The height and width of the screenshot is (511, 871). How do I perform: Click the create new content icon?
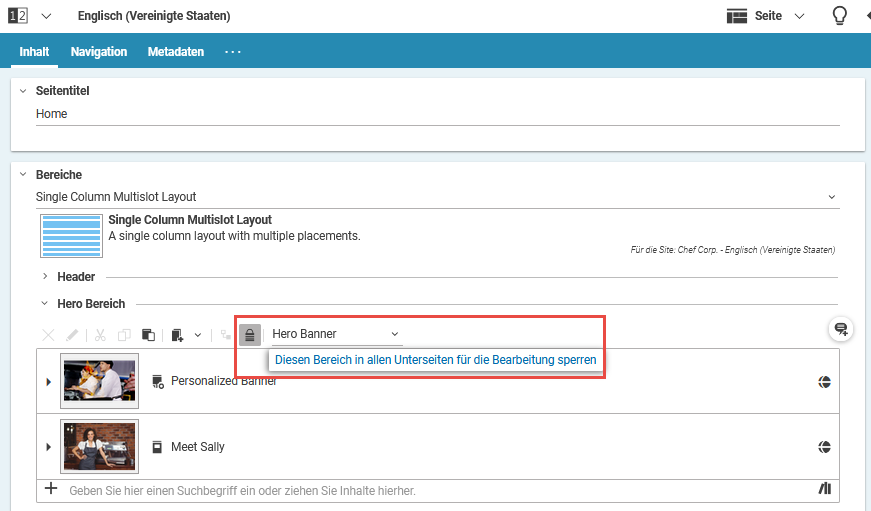(178, 335)
